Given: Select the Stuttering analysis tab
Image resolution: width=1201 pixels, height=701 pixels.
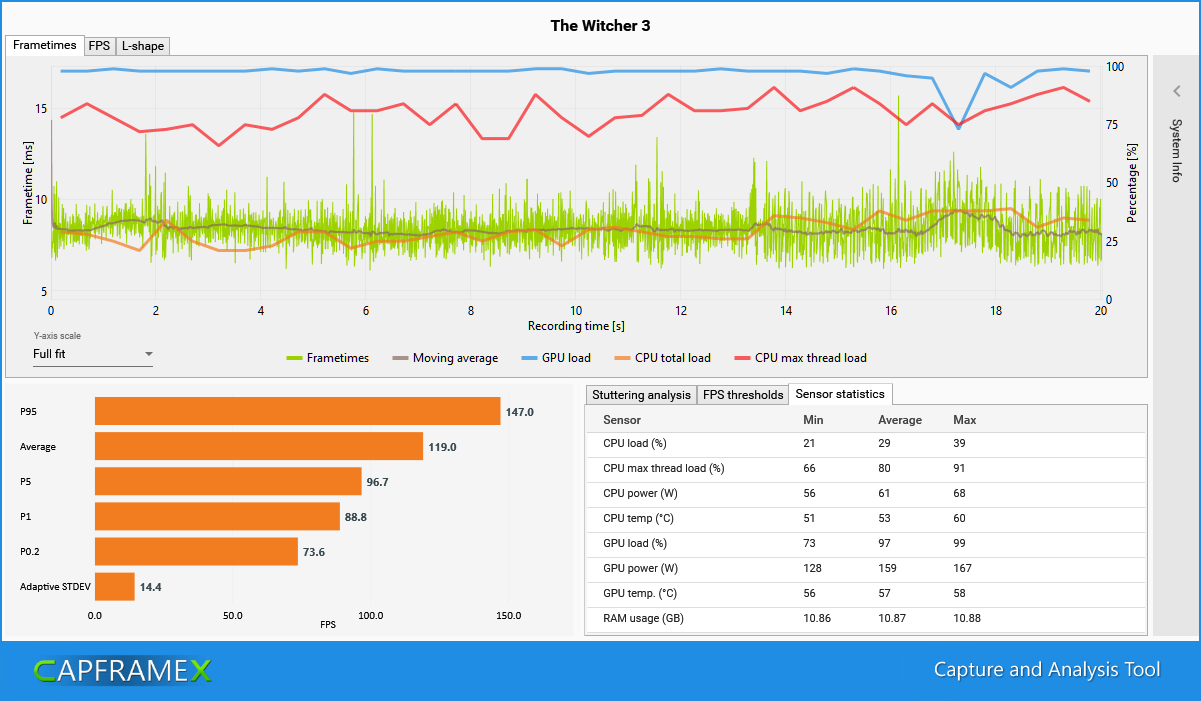Looking at the screenshot, I should pos(641,395).
